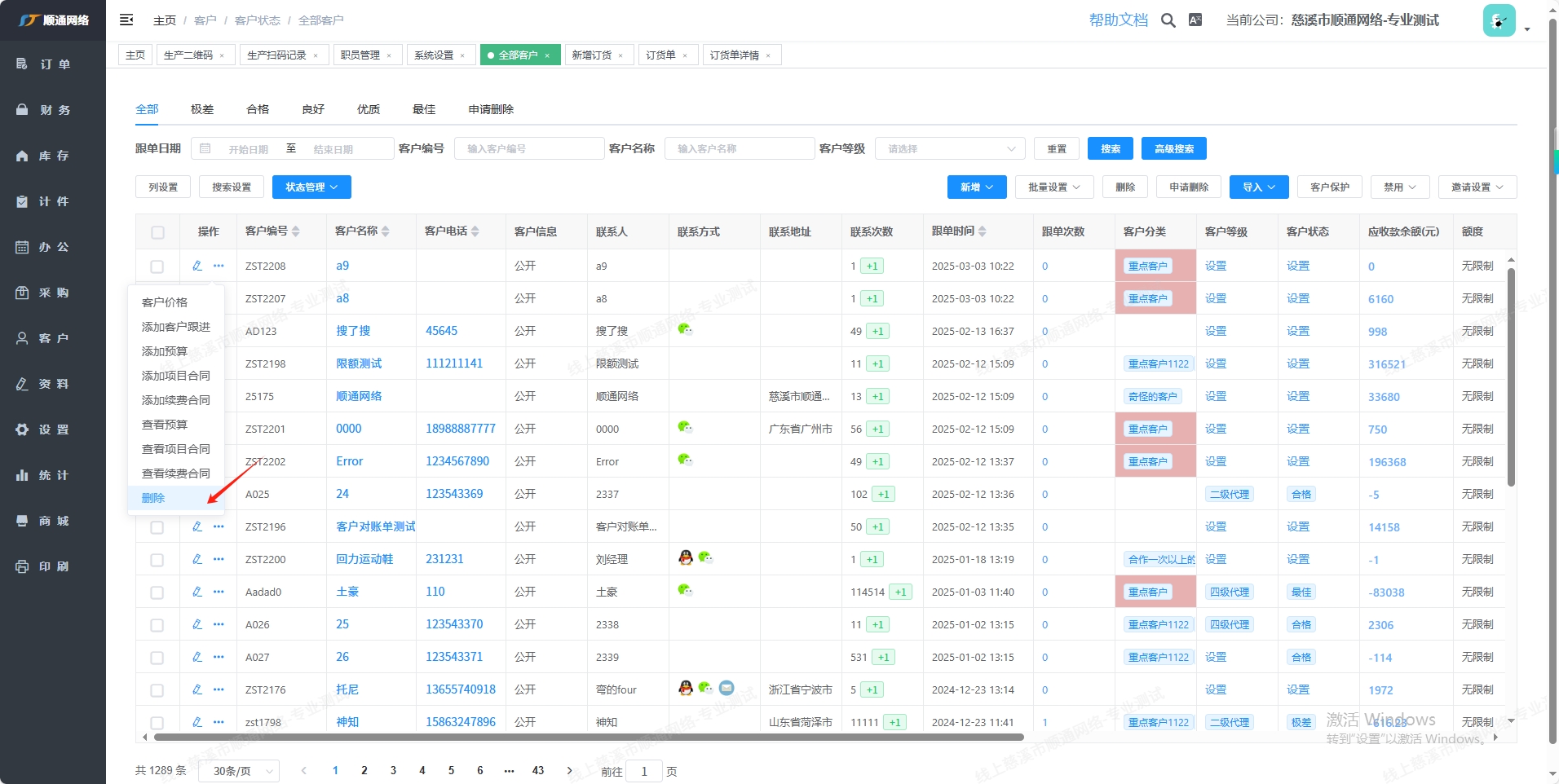
Task: Click 客户编号 input field
Action: click(529, 148)
